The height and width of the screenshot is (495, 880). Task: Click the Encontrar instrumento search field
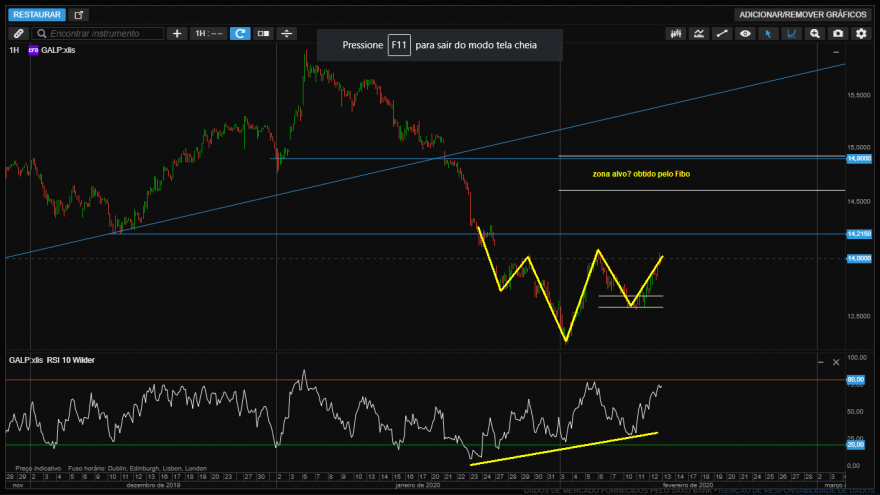coord(98,34)
